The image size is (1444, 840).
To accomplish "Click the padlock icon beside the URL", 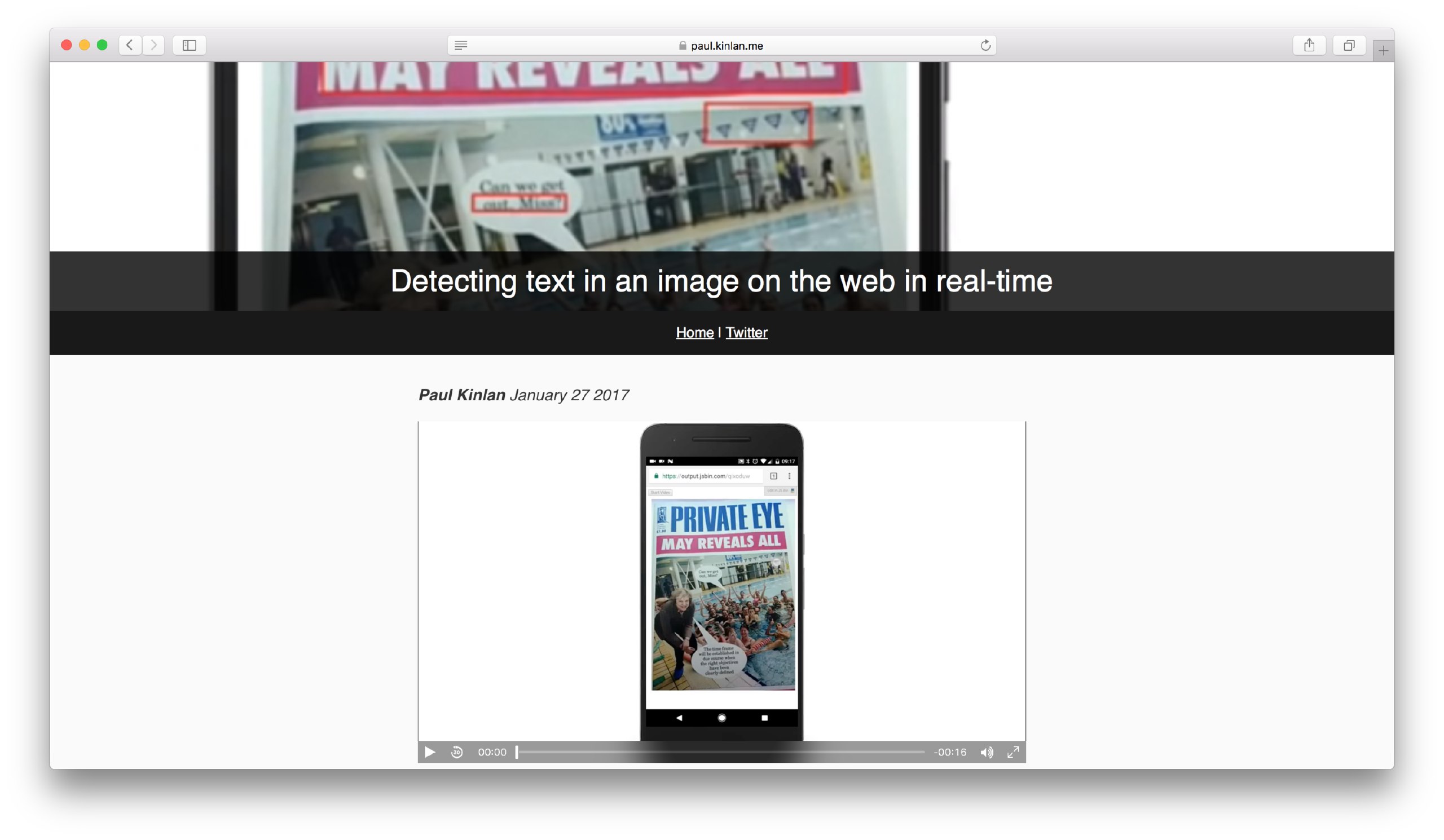I will point(683,45).
